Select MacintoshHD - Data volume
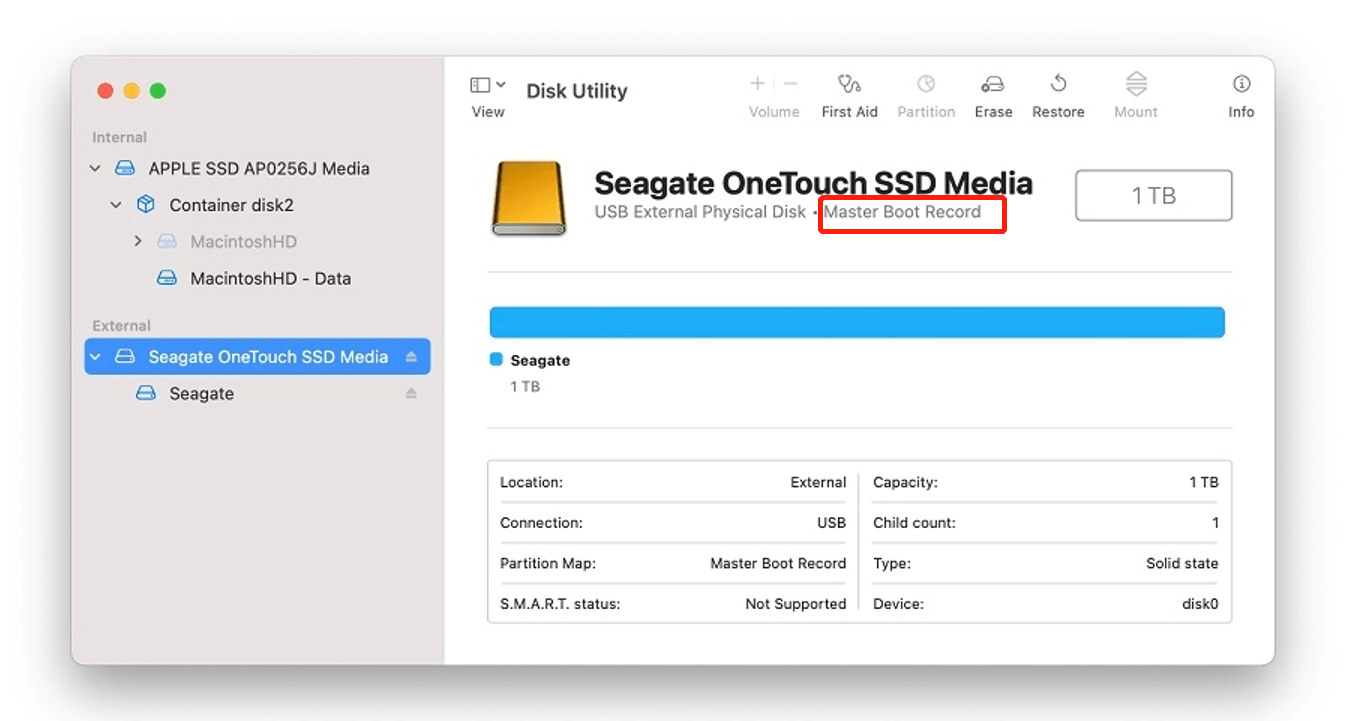 click(270, 279)
